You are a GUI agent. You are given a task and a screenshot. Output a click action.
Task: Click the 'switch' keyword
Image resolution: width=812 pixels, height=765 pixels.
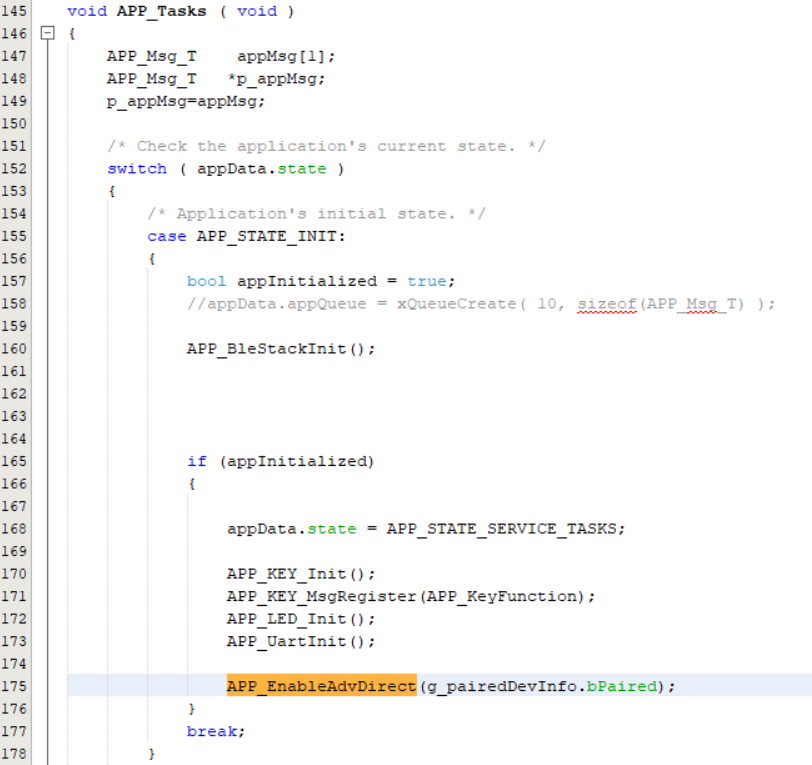137,169
